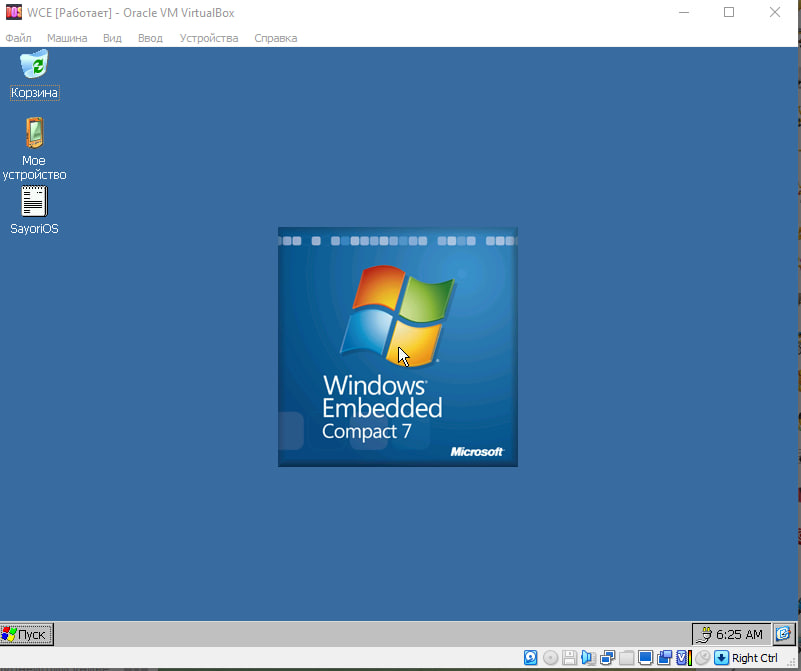Open the Вид menu
801x671 pixels.
112,38
